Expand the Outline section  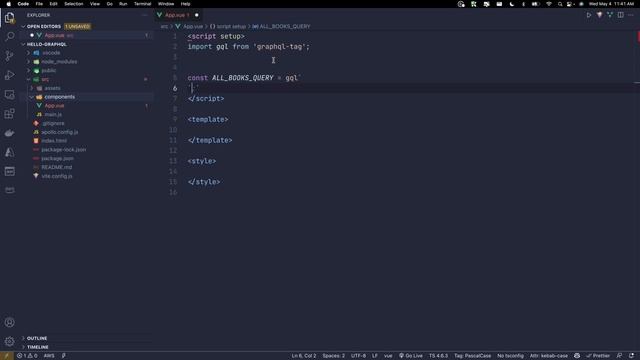pyautogui.click(x=37, y=338)
